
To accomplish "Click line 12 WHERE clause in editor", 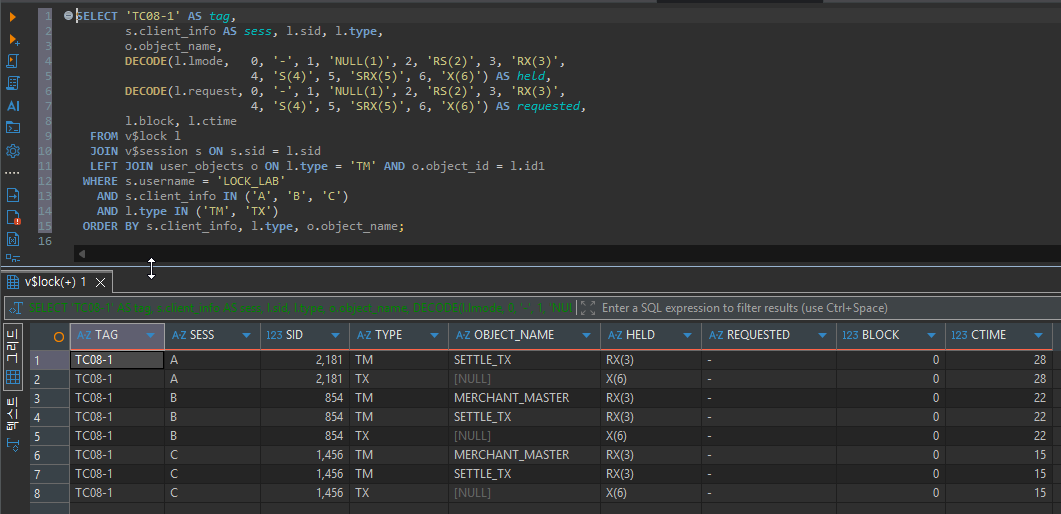I will pyautogui.click(x=184, y=181).
